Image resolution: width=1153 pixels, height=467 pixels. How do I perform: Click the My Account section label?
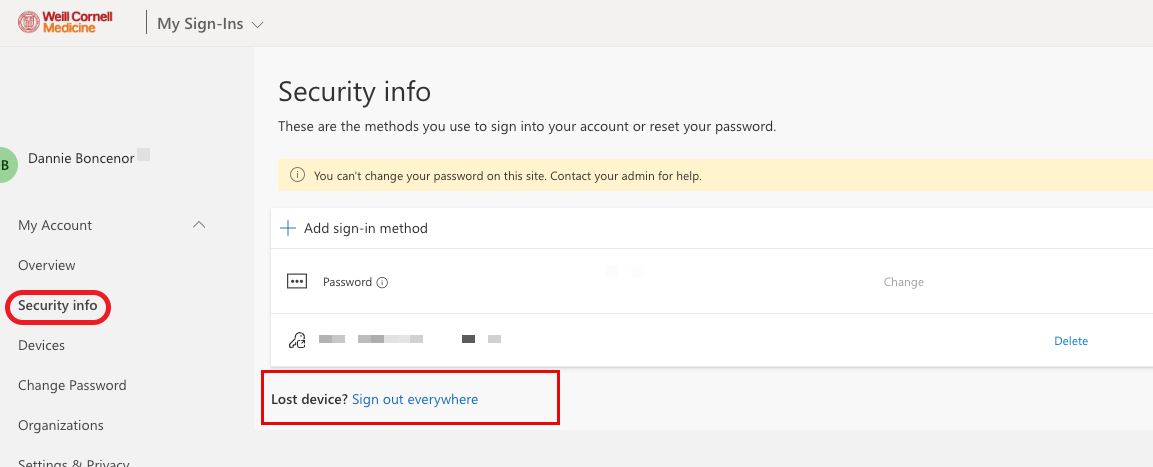55,225
